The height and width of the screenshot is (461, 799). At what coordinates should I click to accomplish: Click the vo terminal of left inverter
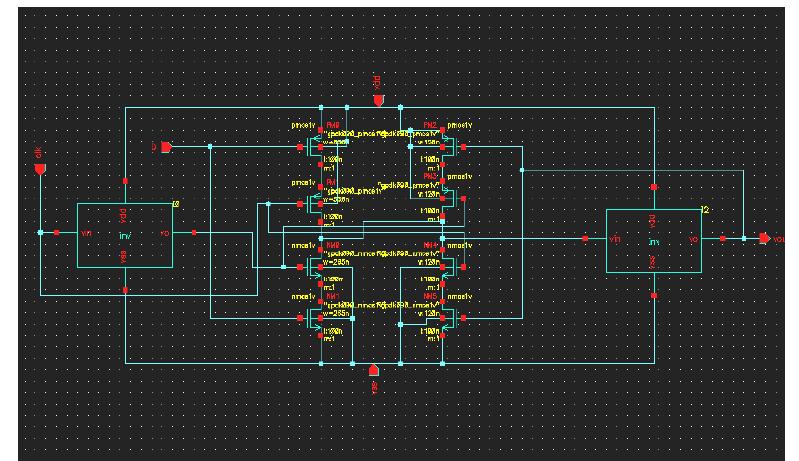(x=192, y=233)
